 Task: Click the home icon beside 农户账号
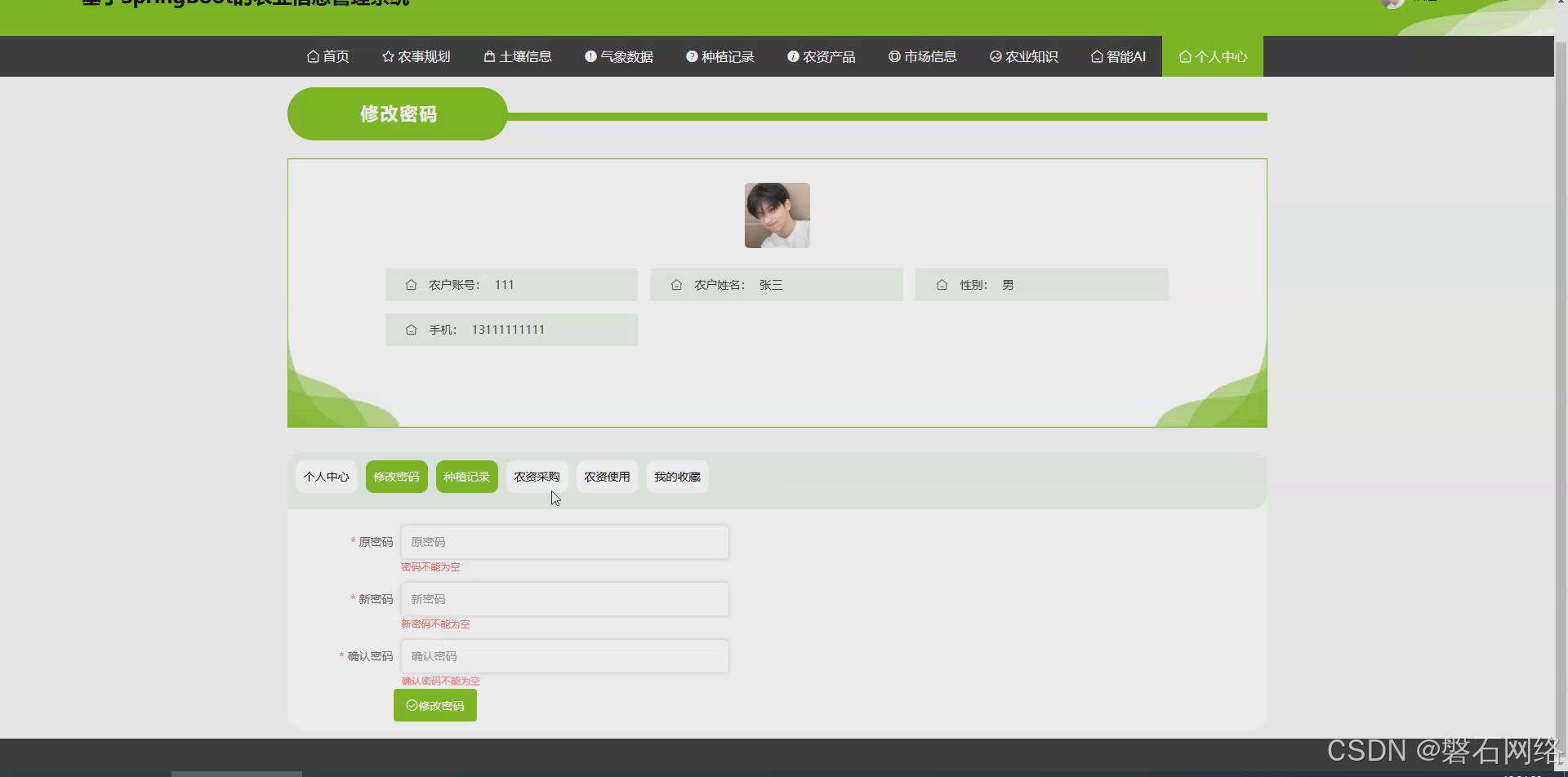tap(412, 285)
